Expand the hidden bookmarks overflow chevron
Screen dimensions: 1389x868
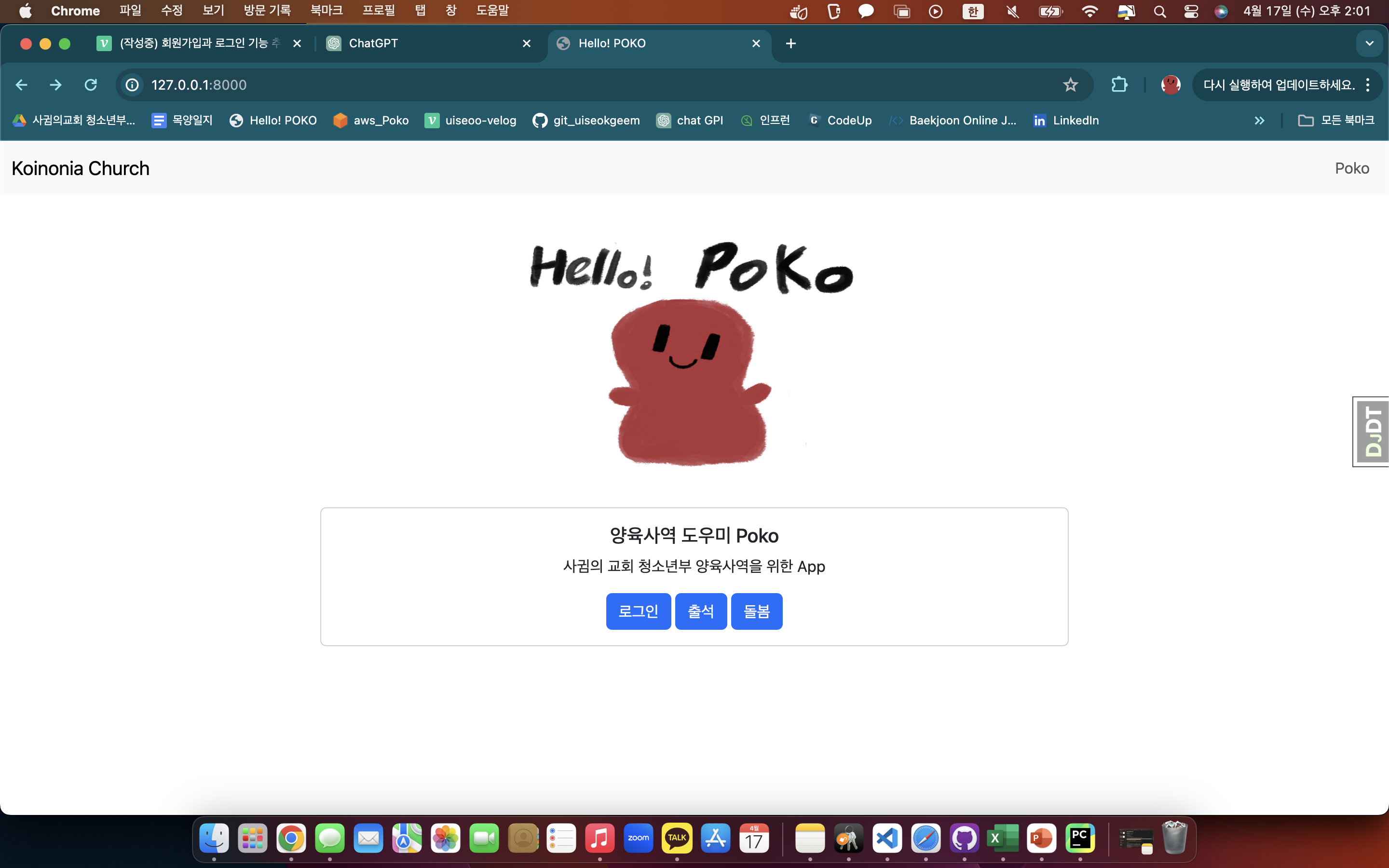[x=1259, y=121]
